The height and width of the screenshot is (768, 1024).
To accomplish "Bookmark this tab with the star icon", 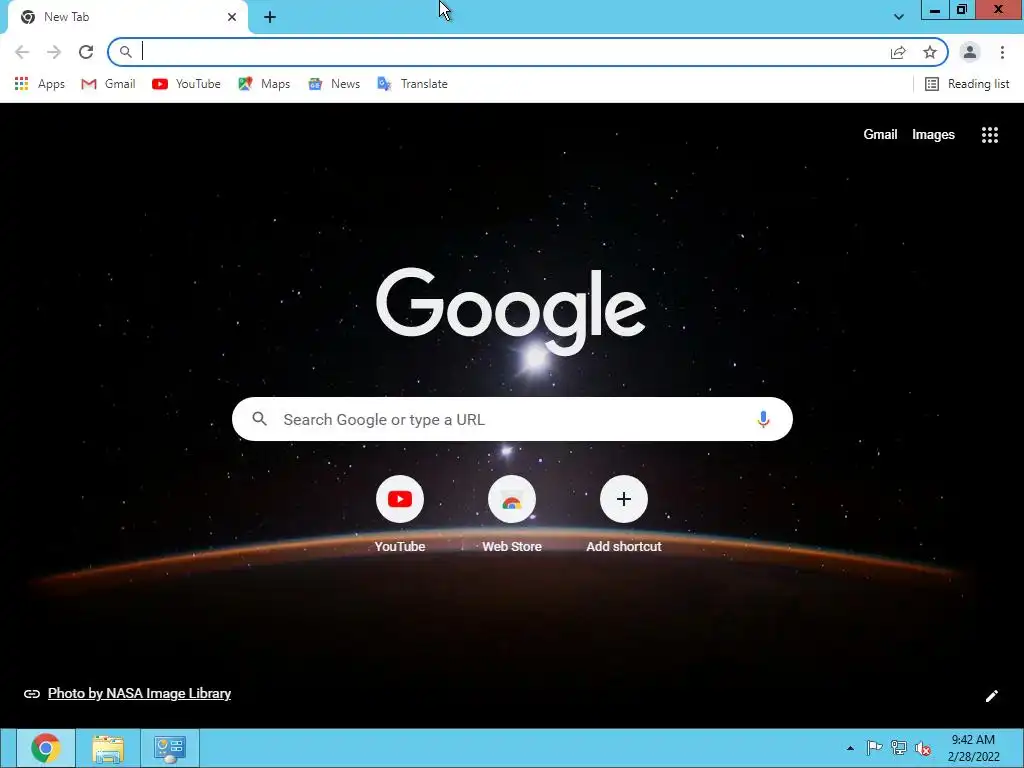I will pos(930,52).
